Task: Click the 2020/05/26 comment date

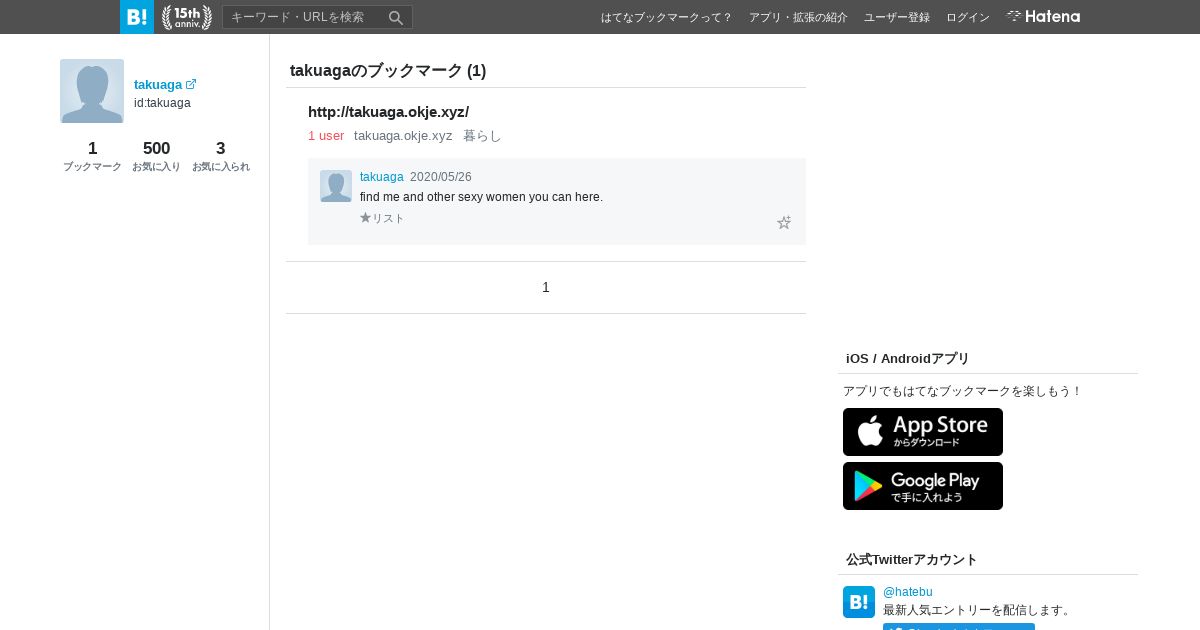Action: [441, 176]
